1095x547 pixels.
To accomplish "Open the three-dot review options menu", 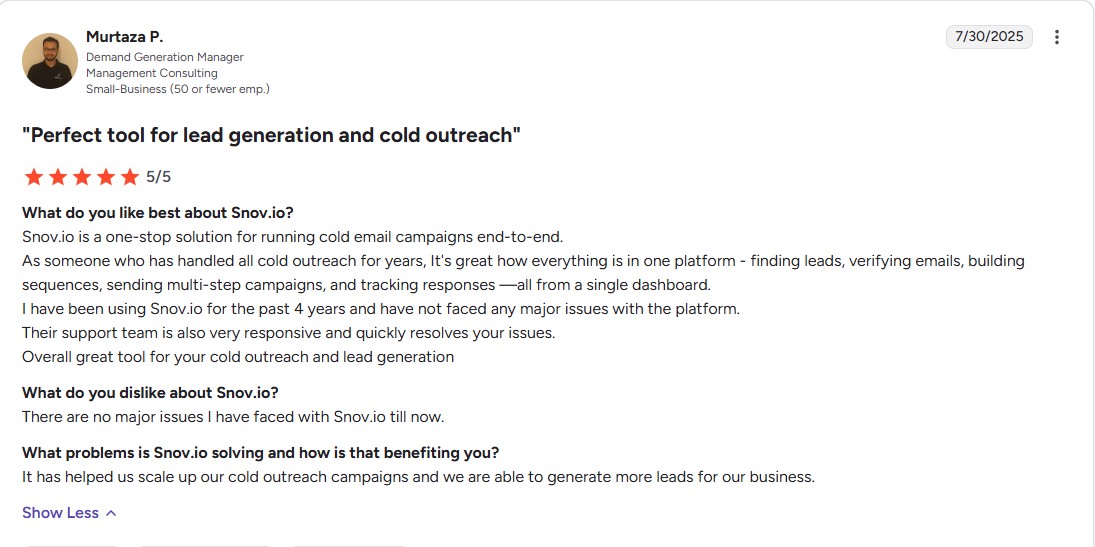I will pos(1057,37).
